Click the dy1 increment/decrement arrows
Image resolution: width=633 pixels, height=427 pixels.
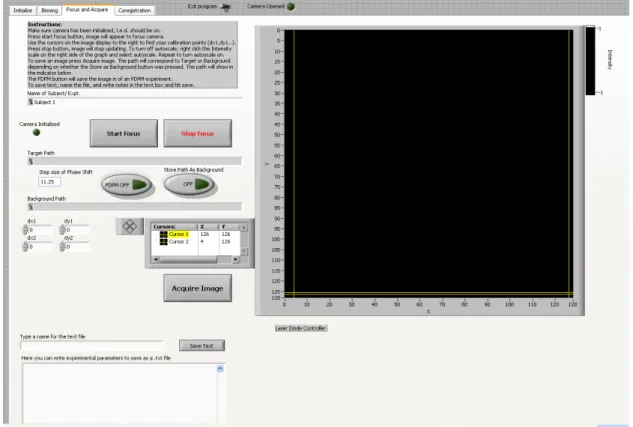point(62,230)
